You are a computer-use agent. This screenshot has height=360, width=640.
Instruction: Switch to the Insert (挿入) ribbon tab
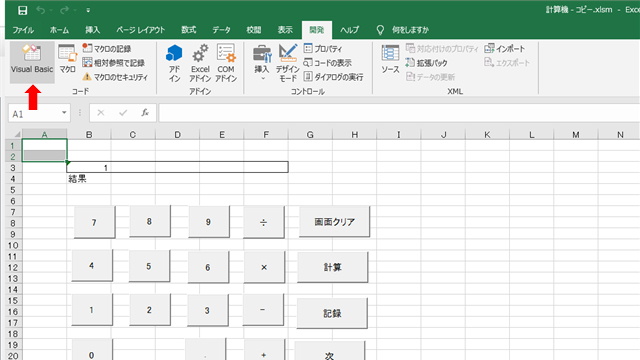tap(92, 30)
